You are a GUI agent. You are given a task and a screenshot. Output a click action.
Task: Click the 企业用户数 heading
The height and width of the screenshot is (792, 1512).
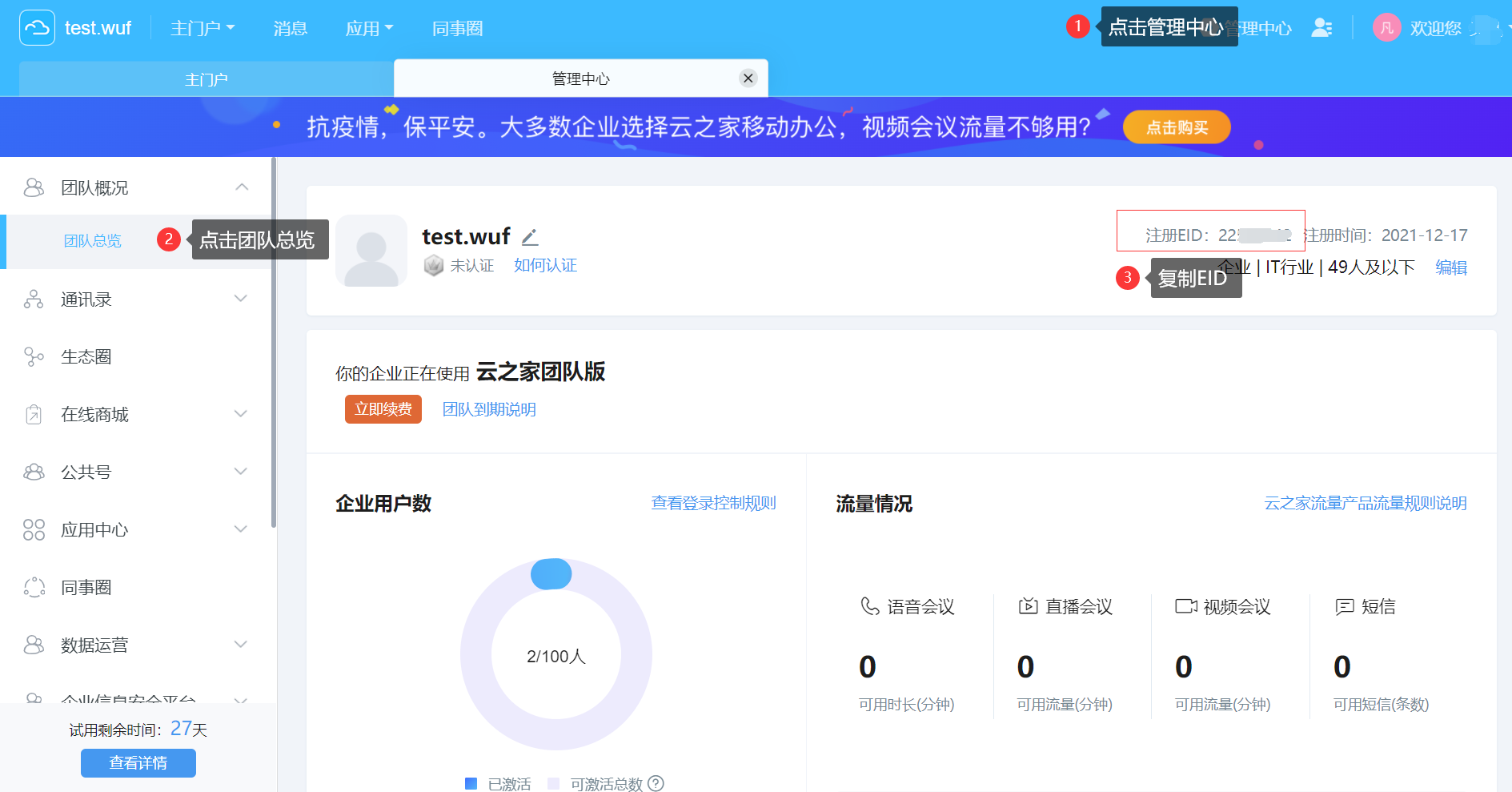click(383, 504)
